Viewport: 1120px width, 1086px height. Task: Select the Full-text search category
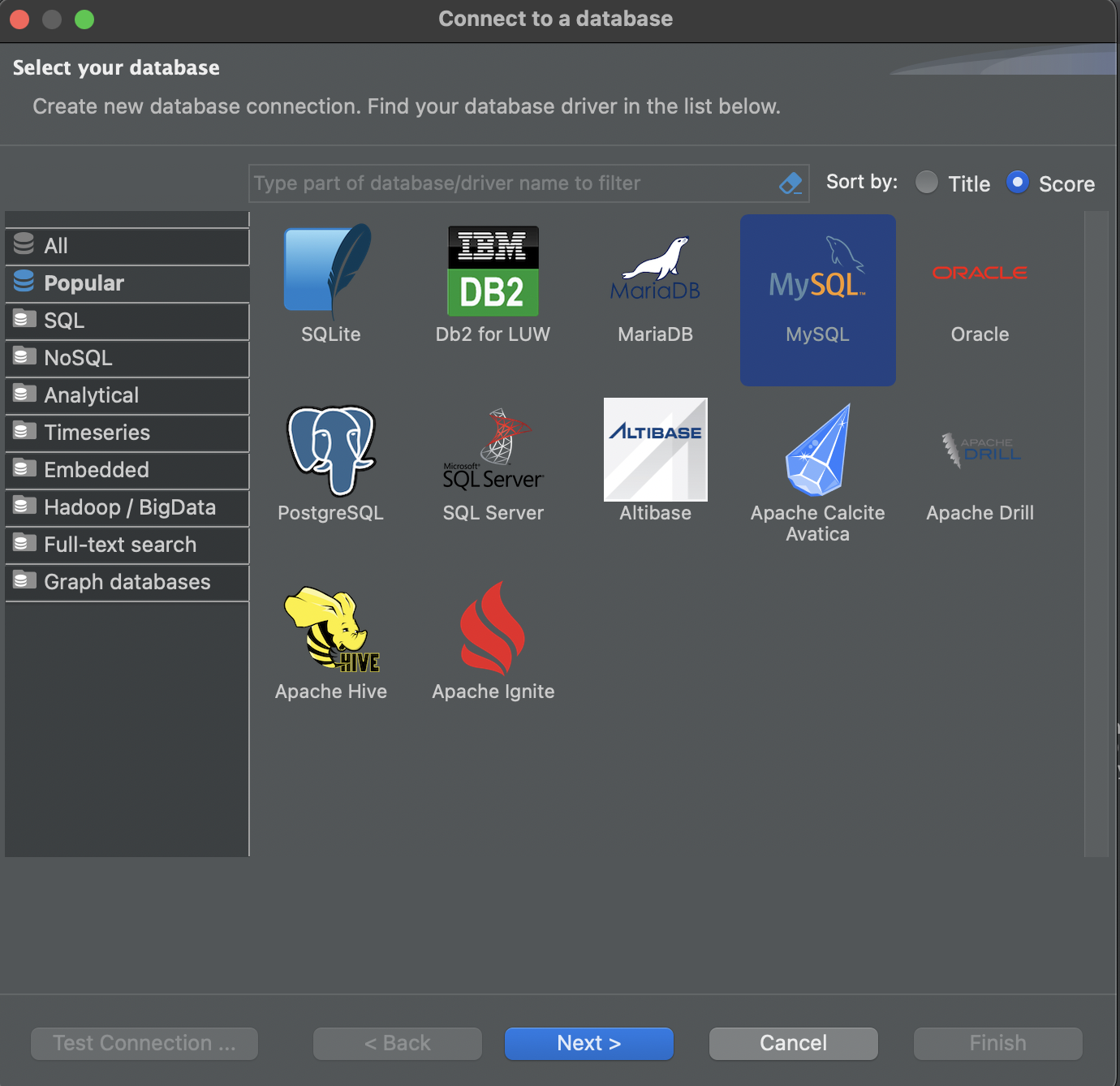[127, 545]
